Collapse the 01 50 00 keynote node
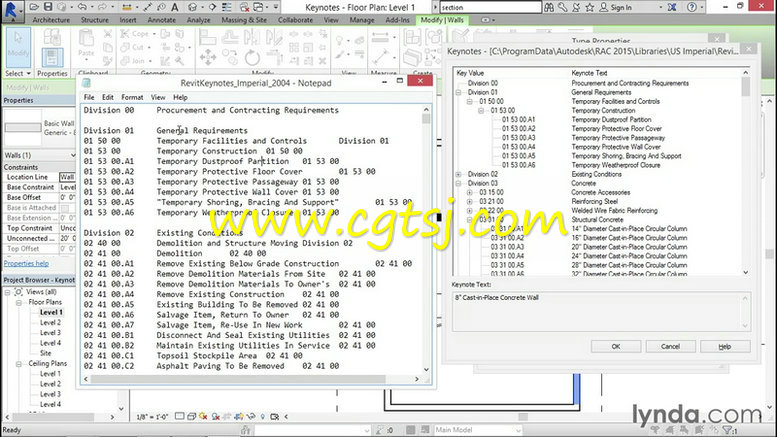The image size is (777, 437). tap(469, 102)
